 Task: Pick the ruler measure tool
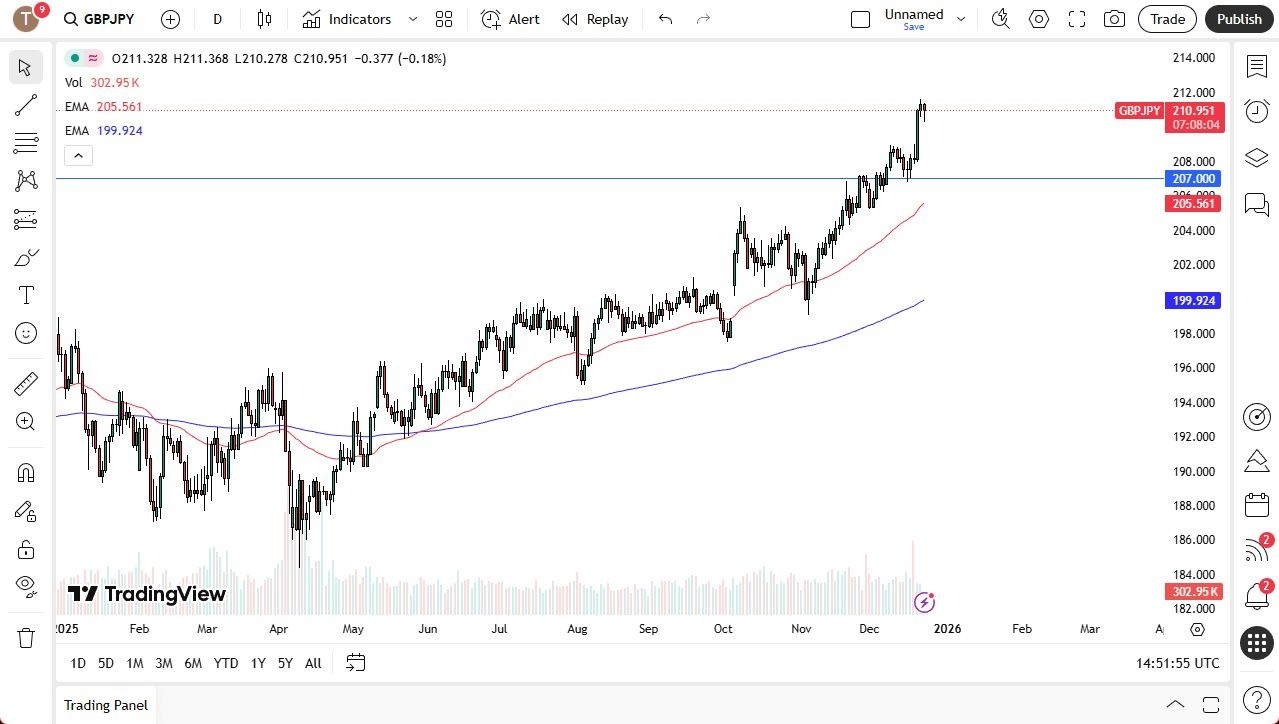(26, 383)
